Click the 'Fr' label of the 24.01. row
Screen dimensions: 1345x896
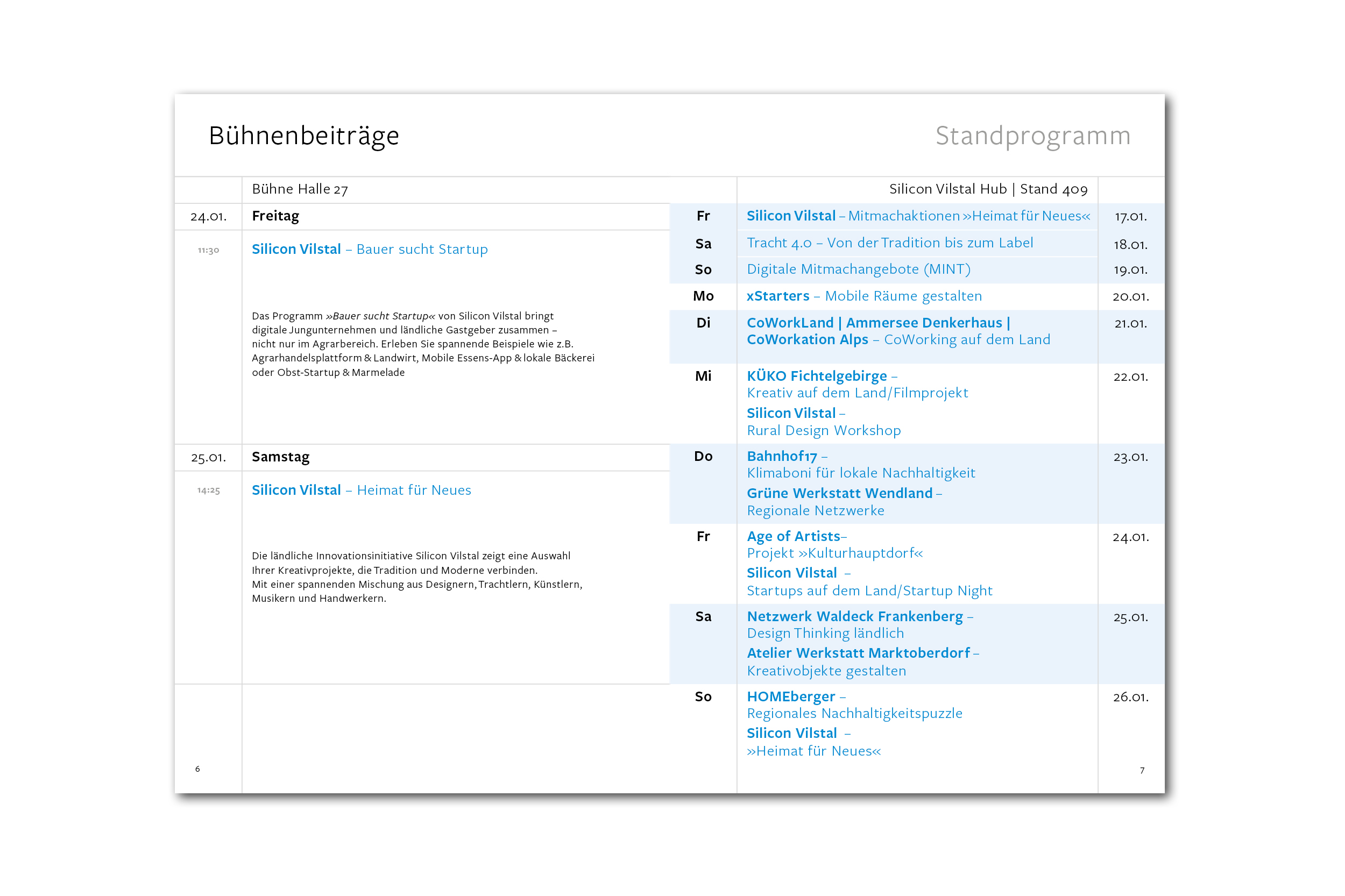point(703,537)
